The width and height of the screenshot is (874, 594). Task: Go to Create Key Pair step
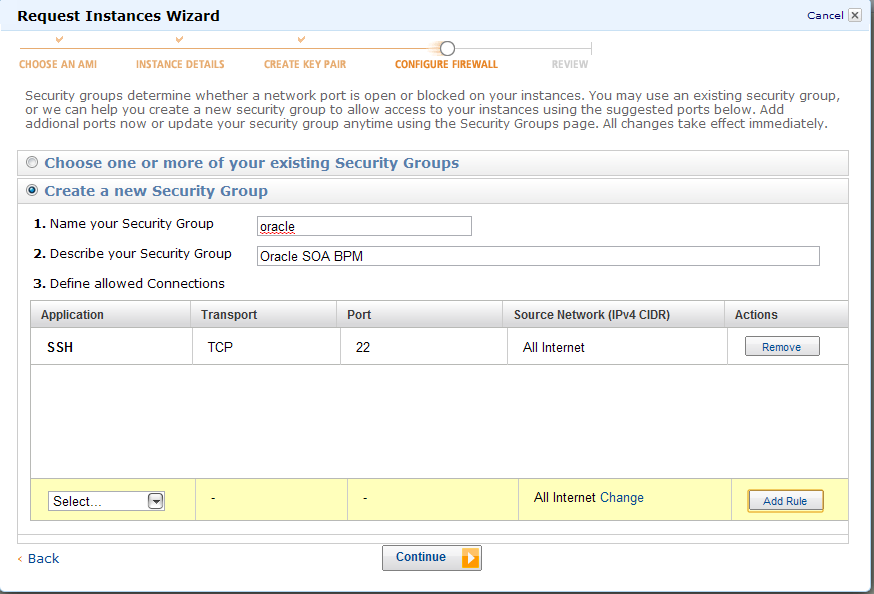coord(305,64)
